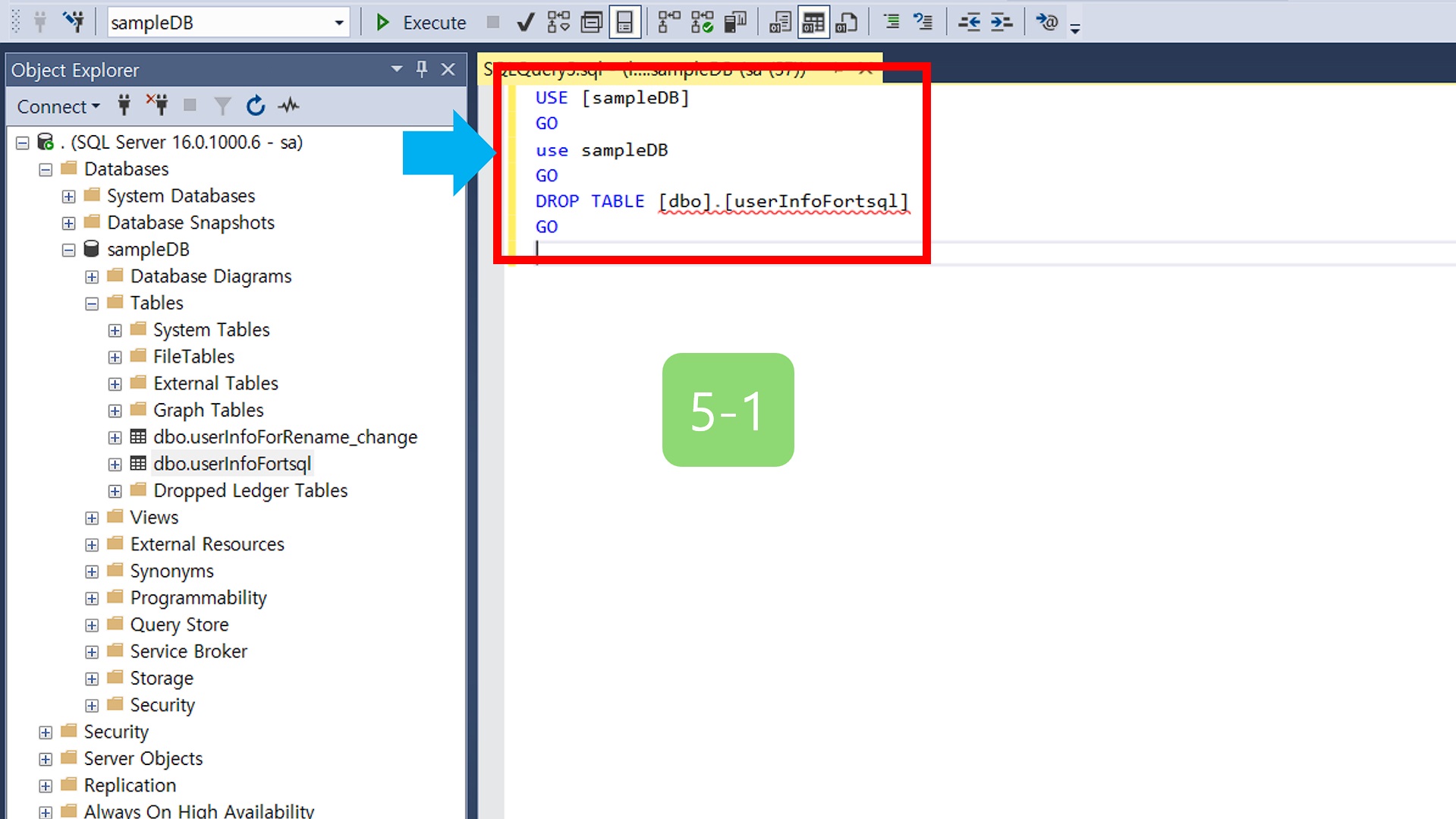
Task: Toggle Include Actual Execution Plan
Action: (668, 23)
